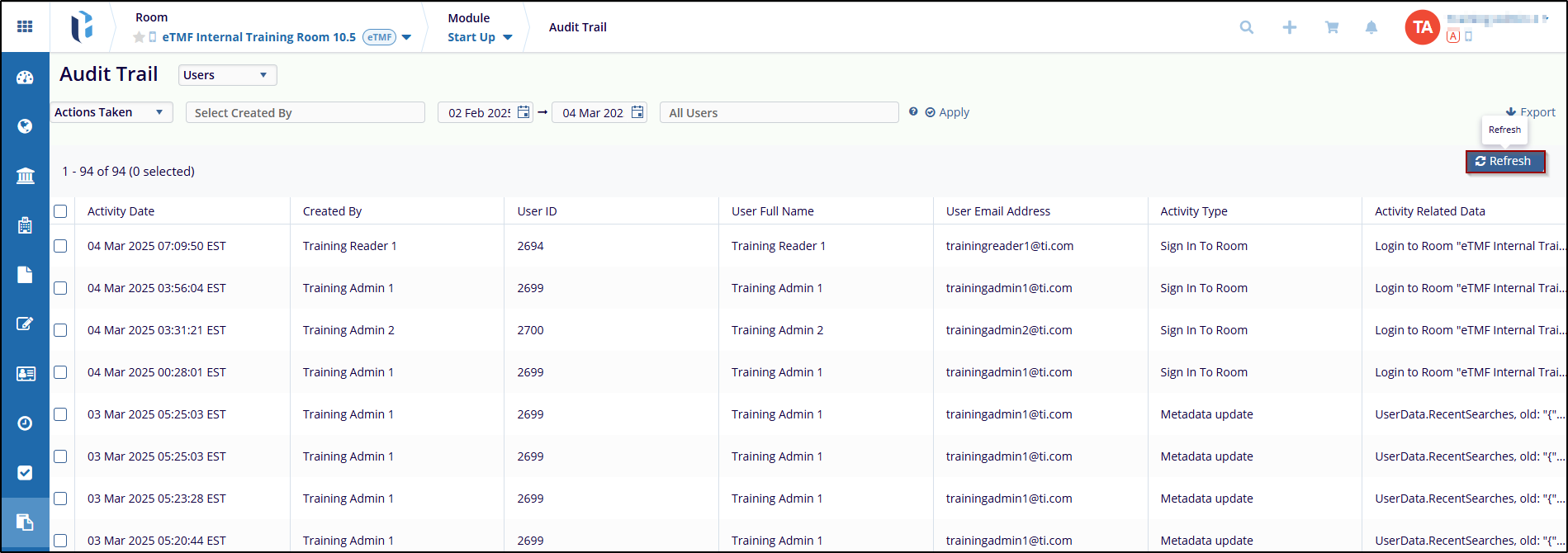The image size is (1568, 553).
Task: Click the Export link
Action: (1530, 112)
